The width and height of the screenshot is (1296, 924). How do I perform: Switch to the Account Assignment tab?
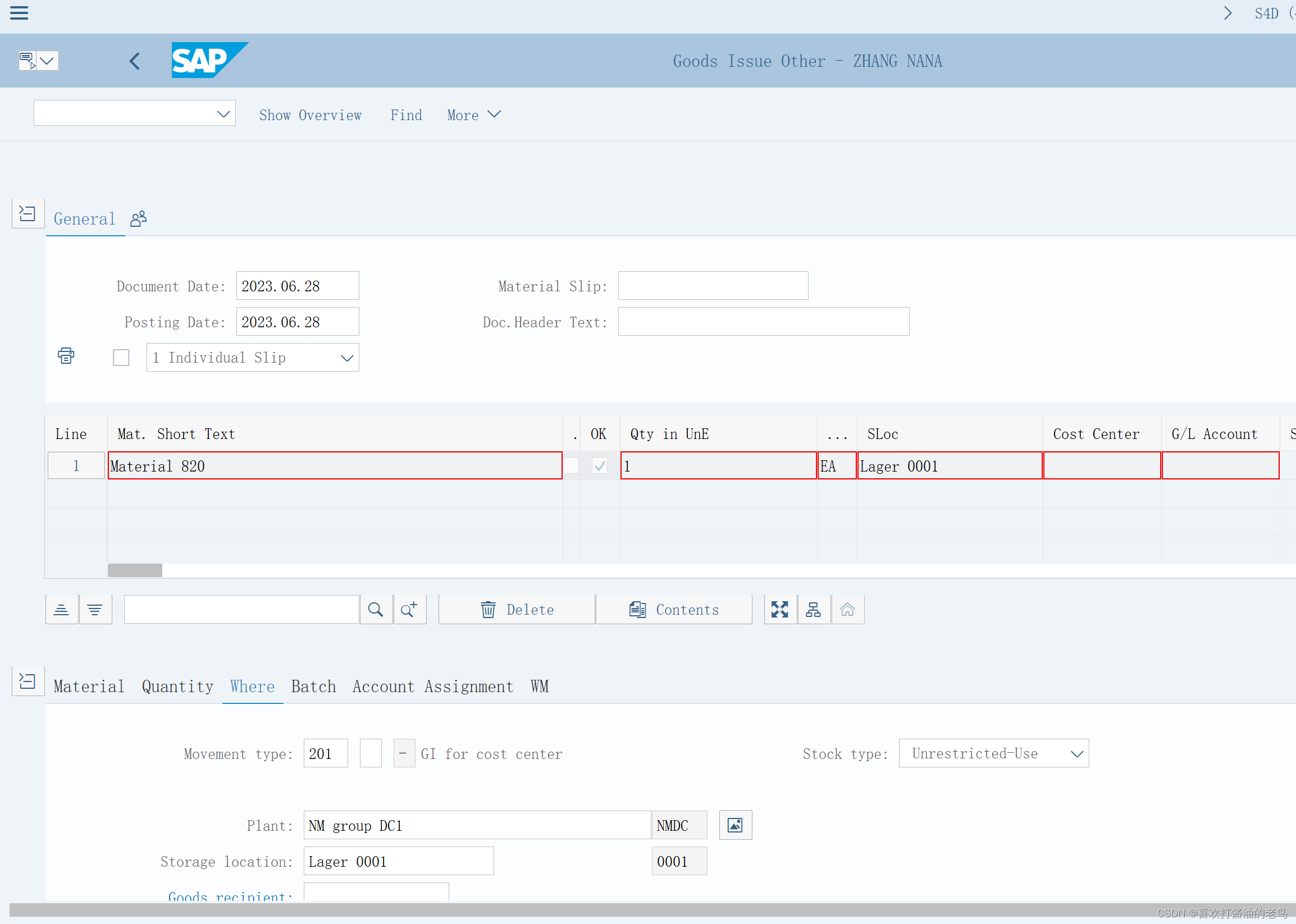click(432, 686)
